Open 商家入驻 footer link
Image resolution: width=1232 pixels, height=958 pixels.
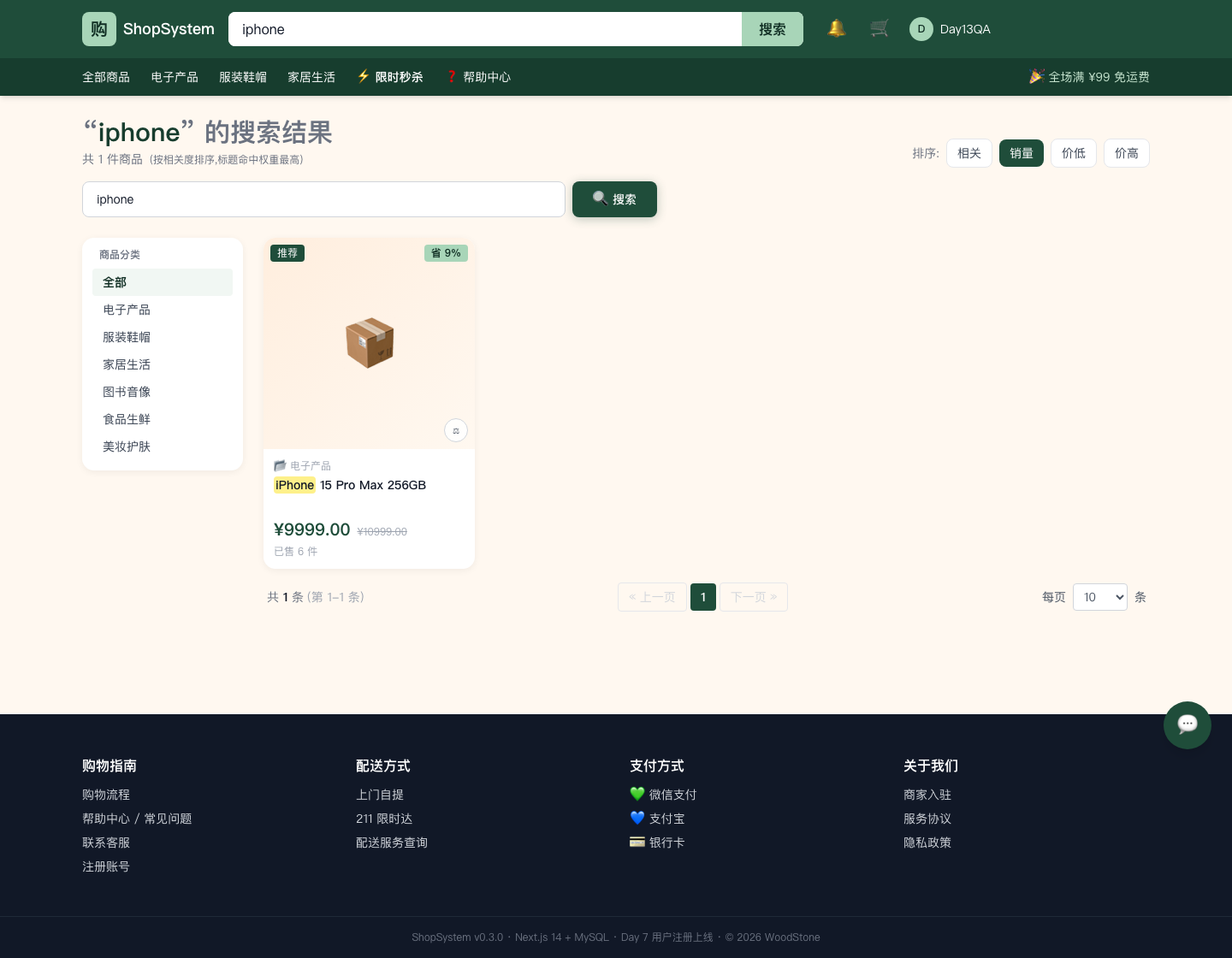tap(927, 795)
